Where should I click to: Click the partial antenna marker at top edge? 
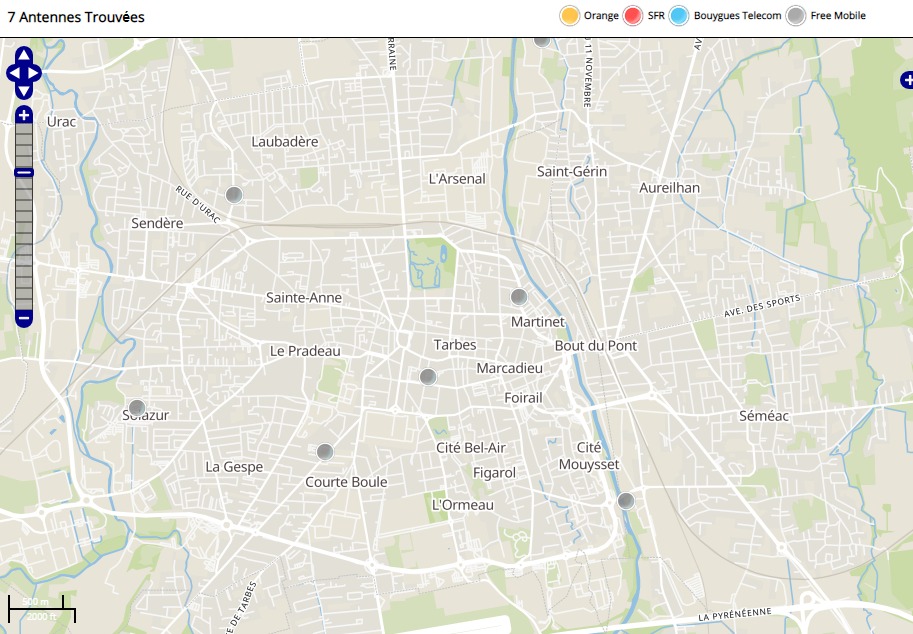coord(541,40)
